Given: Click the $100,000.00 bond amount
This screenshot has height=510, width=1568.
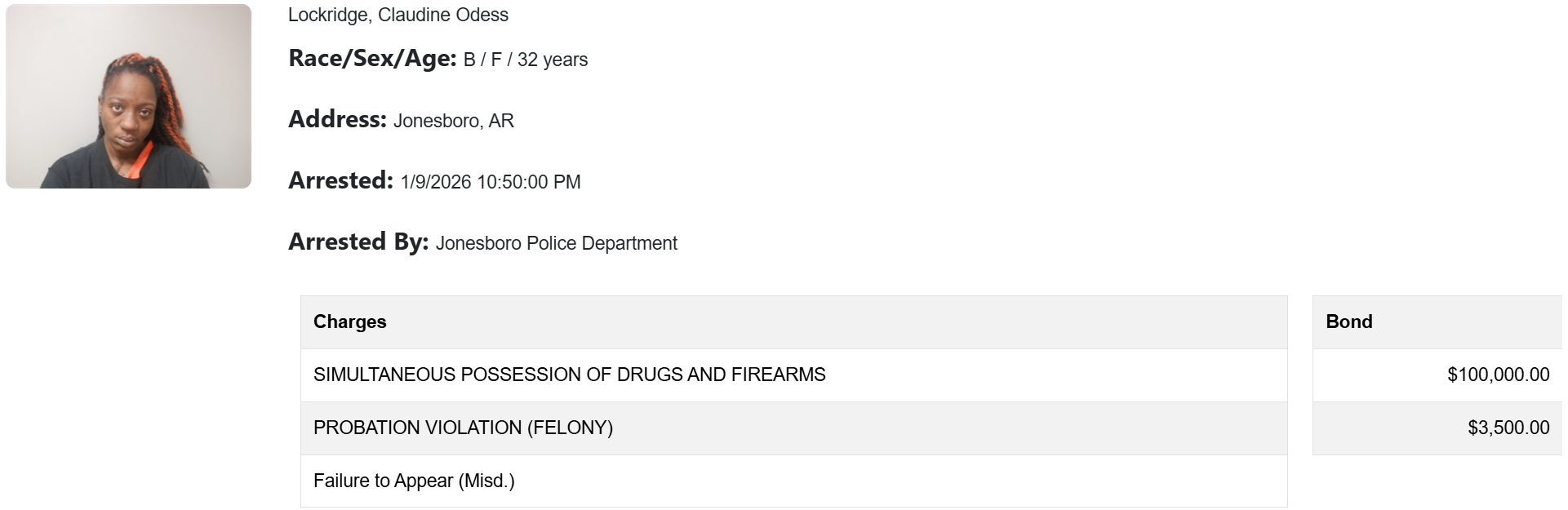Looking at the screenshot, I should 1498,375.
